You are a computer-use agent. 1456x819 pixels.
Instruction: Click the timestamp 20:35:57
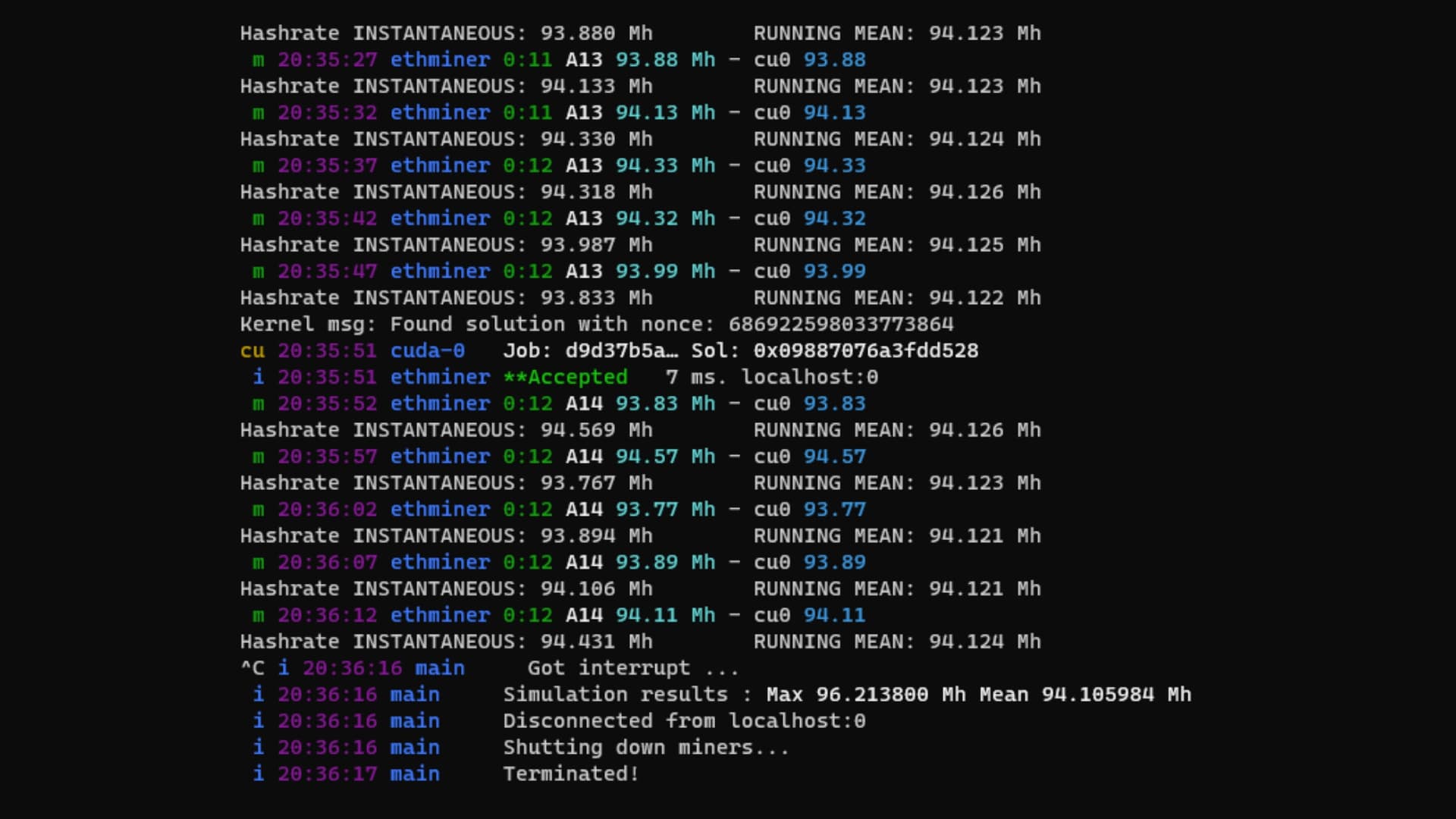[x=327, y=457]
